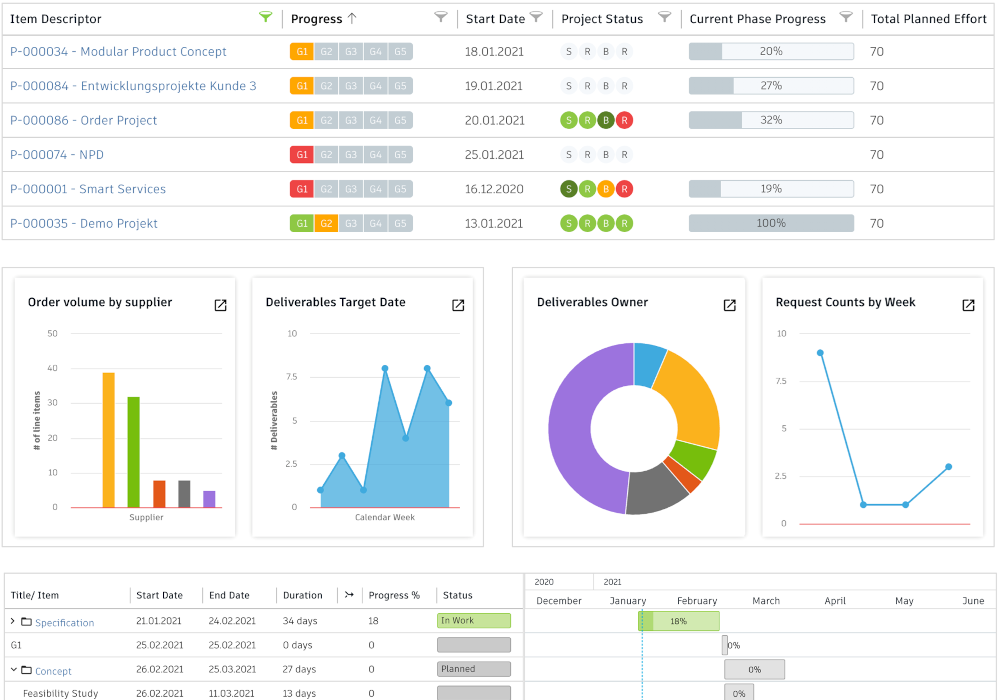Filter the Project Status column
Screen dimensions: 1000x700
tap(665, 17)
